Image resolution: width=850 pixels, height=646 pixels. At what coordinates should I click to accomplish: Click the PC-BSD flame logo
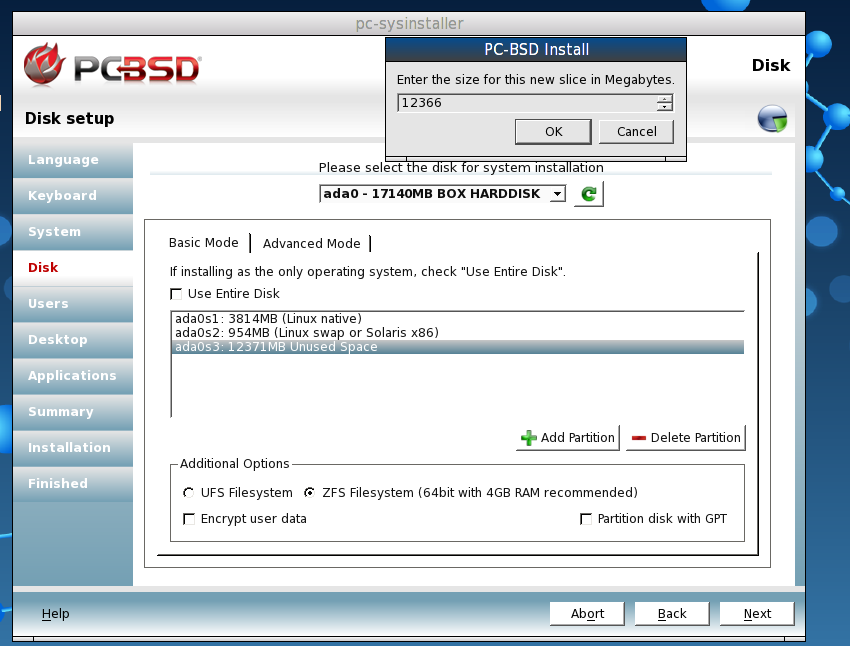[44, 65]
